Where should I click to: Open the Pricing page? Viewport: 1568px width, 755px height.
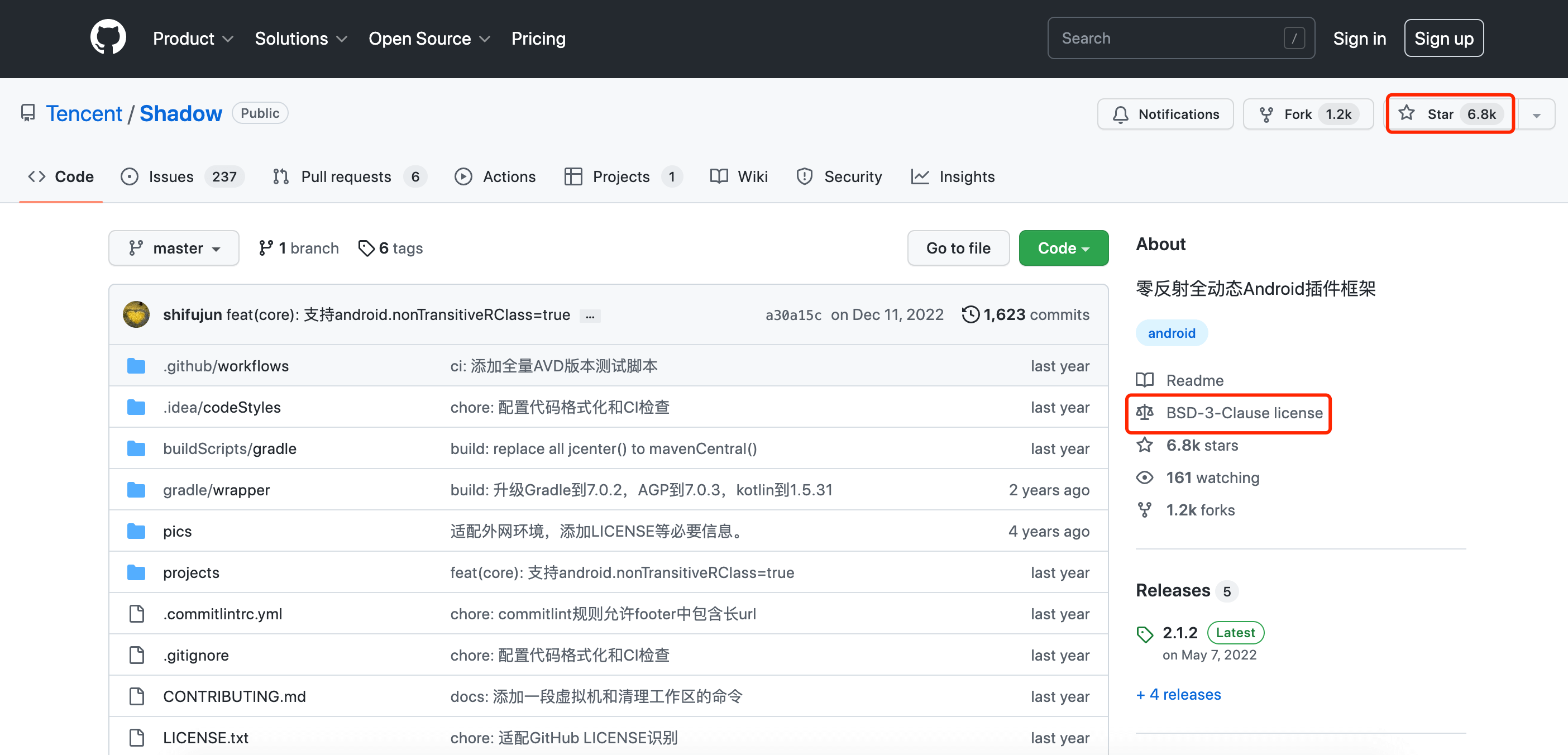[538, 39]
